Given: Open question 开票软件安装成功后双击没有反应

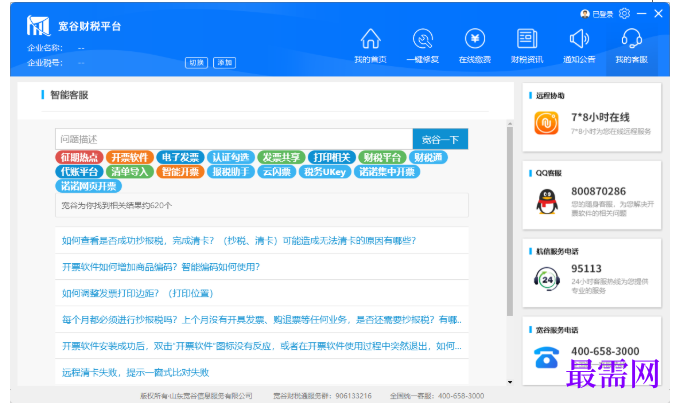Looking at the screenshot, I should tap(262, 346).
